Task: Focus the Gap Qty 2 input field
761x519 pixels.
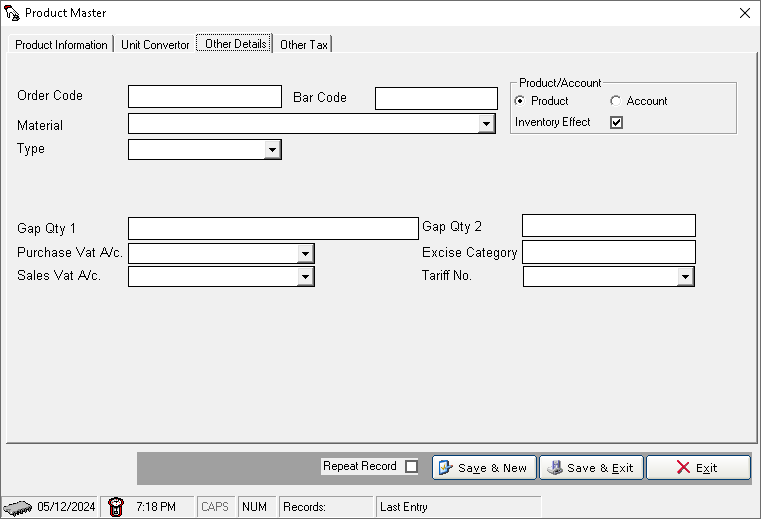Action: click(x=609, y=226)
